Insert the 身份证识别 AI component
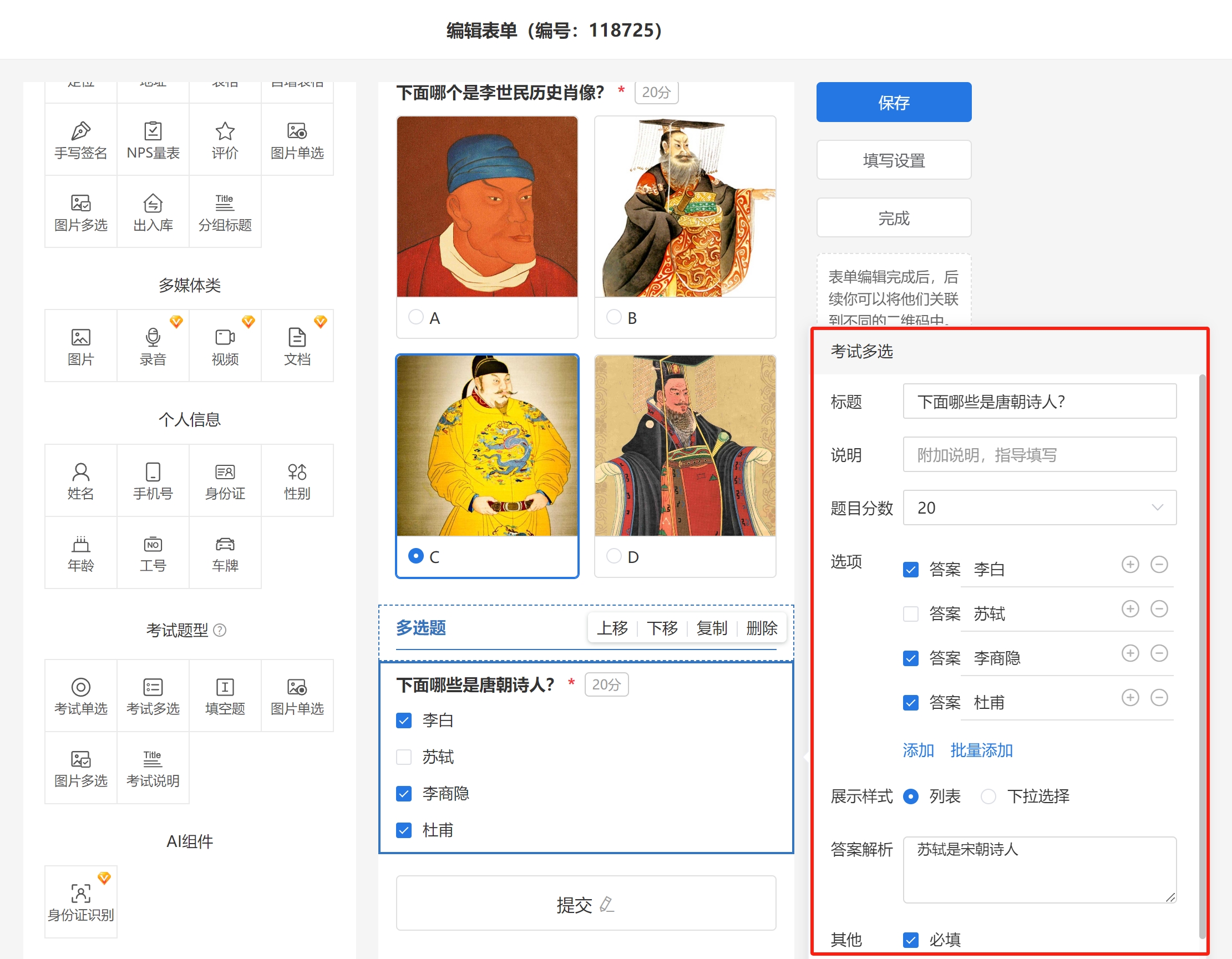The image size is (1232, 959). click(x=80, y=901)
